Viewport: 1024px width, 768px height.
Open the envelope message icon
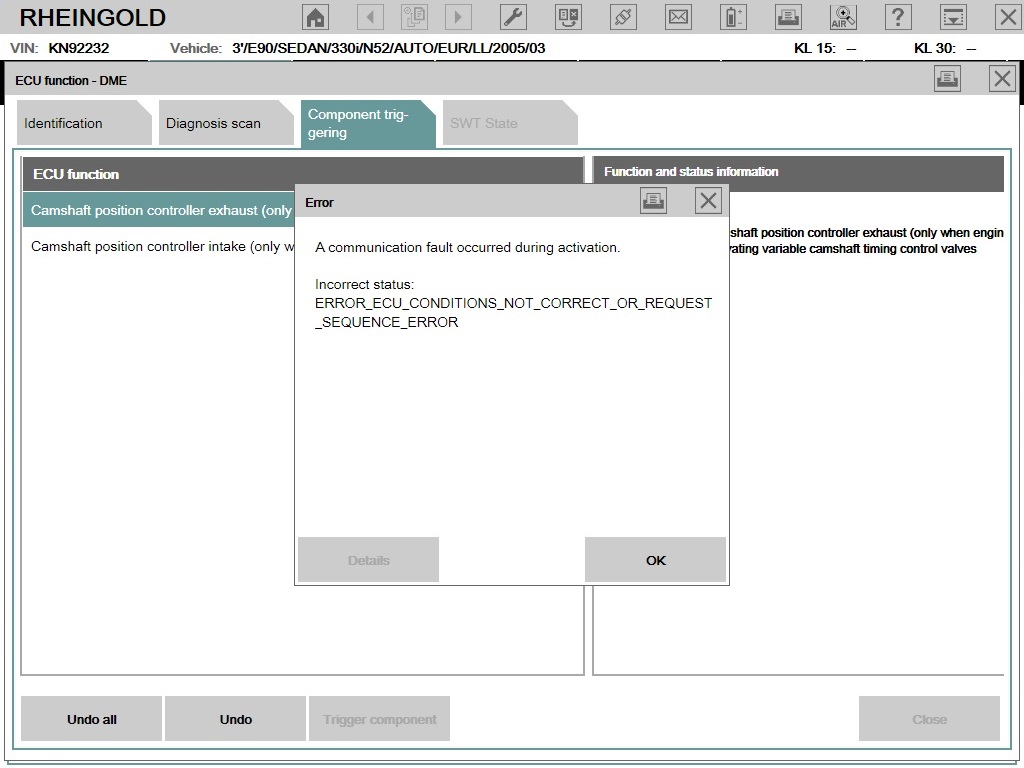pos(679,17)
